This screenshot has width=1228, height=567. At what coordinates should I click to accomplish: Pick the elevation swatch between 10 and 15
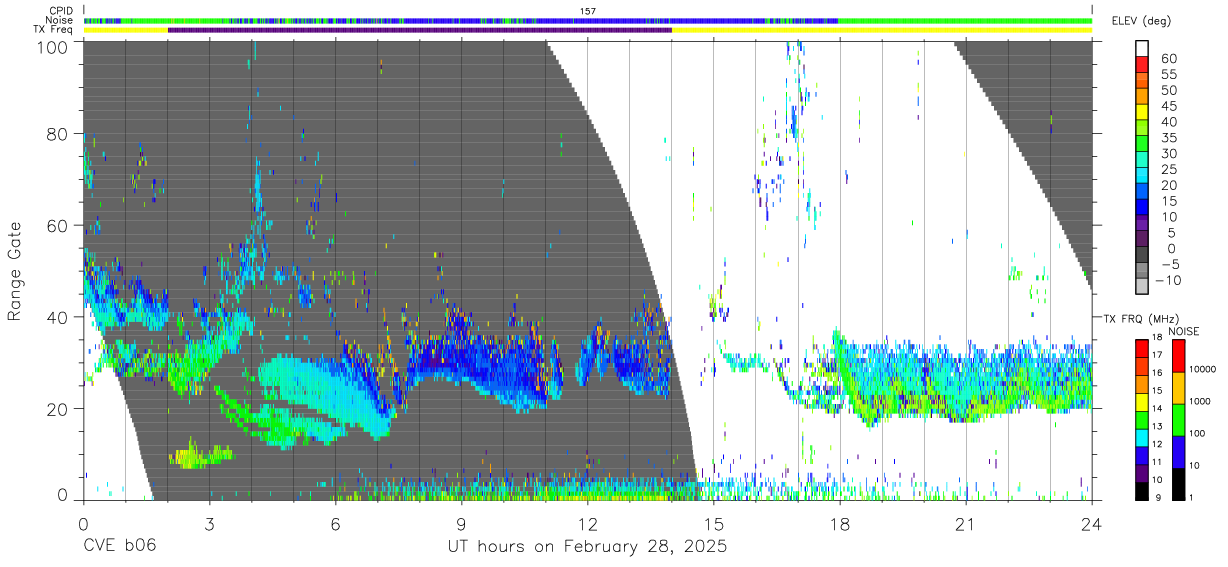tap(1143, 209)
